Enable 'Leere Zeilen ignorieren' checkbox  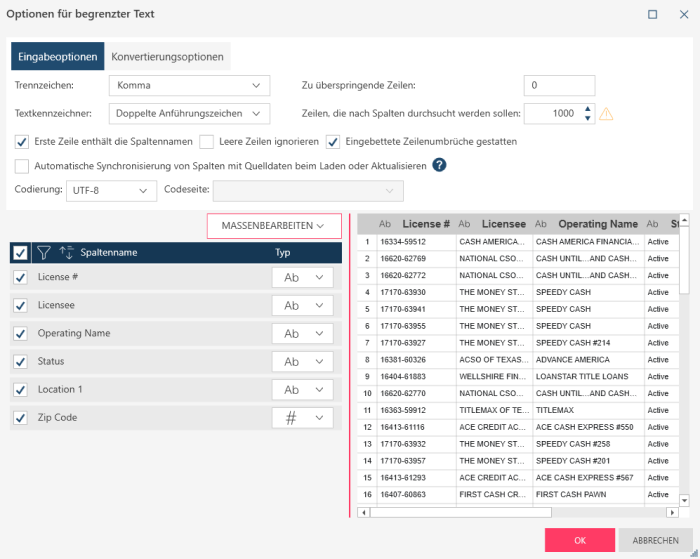(x=207, y=142)
